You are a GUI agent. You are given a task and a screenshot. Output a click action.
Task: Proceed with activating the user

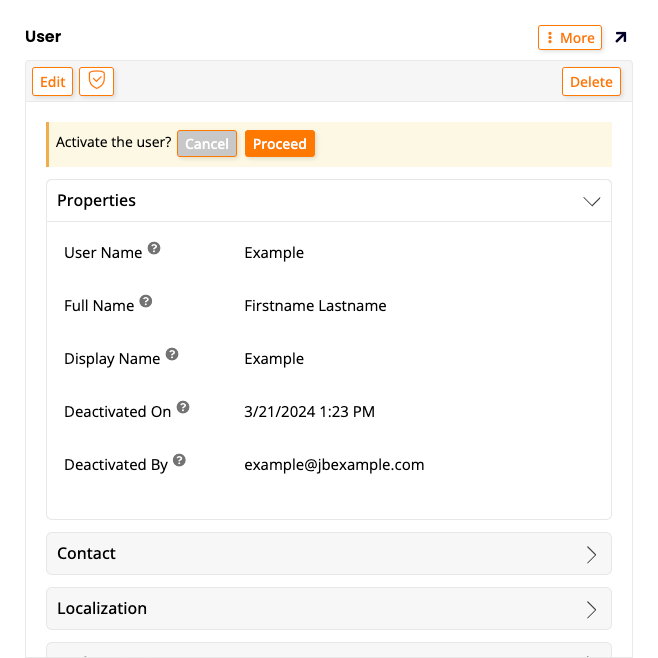(x=280, y=144)
